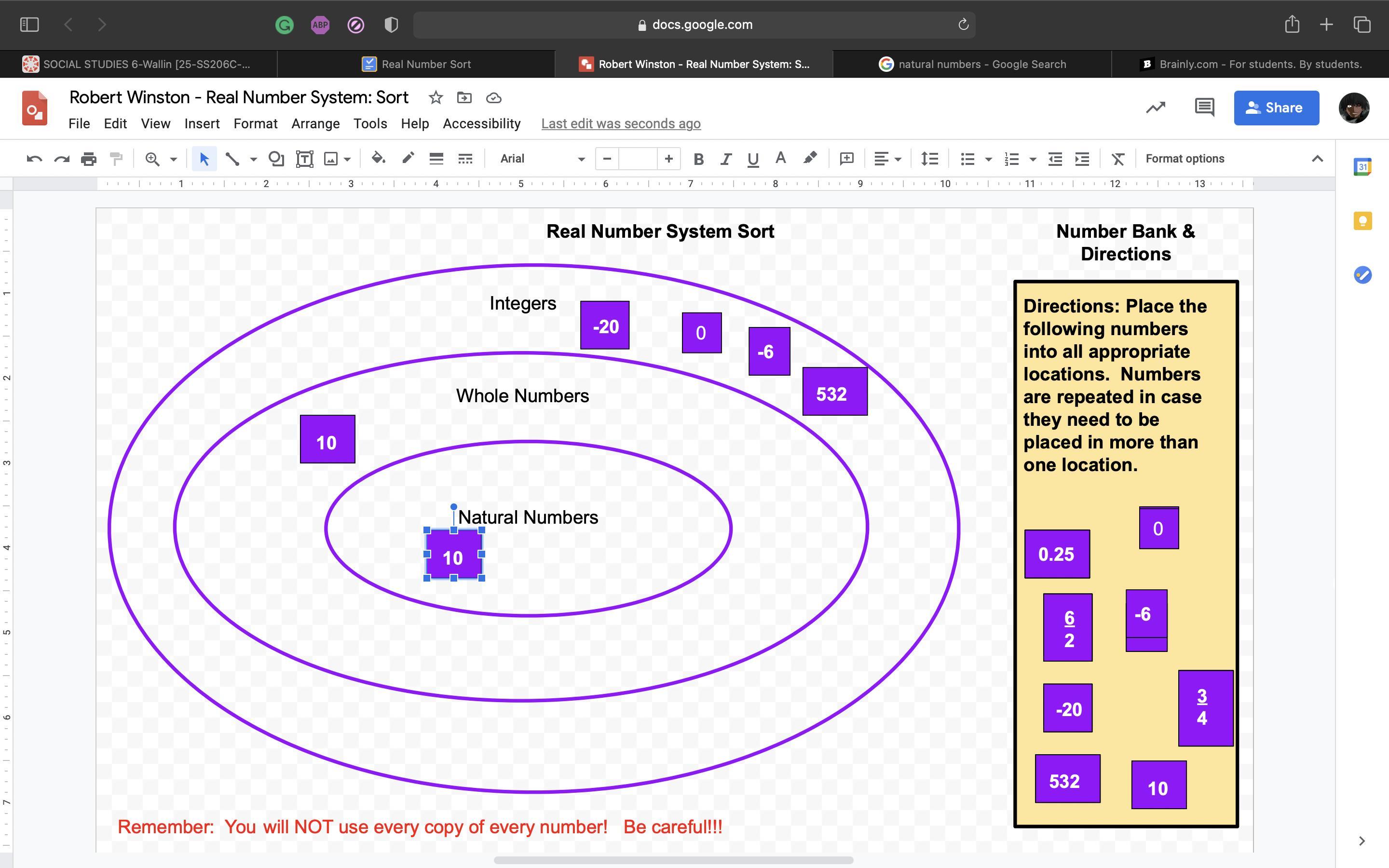Expand the Zoom dropdown arrow
Viewport: 1389px width, 868px height.
click(x=173, y=159)
